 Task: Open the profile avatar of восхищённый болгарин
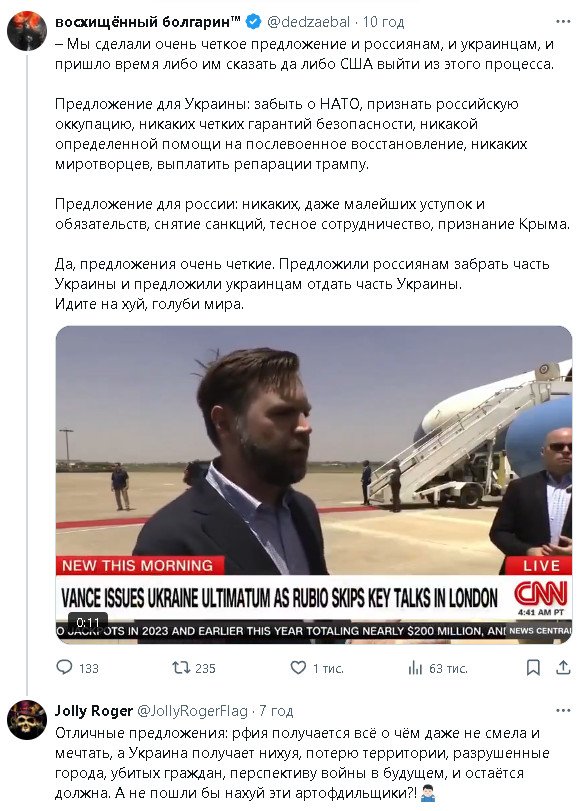(x=27, y=31)
